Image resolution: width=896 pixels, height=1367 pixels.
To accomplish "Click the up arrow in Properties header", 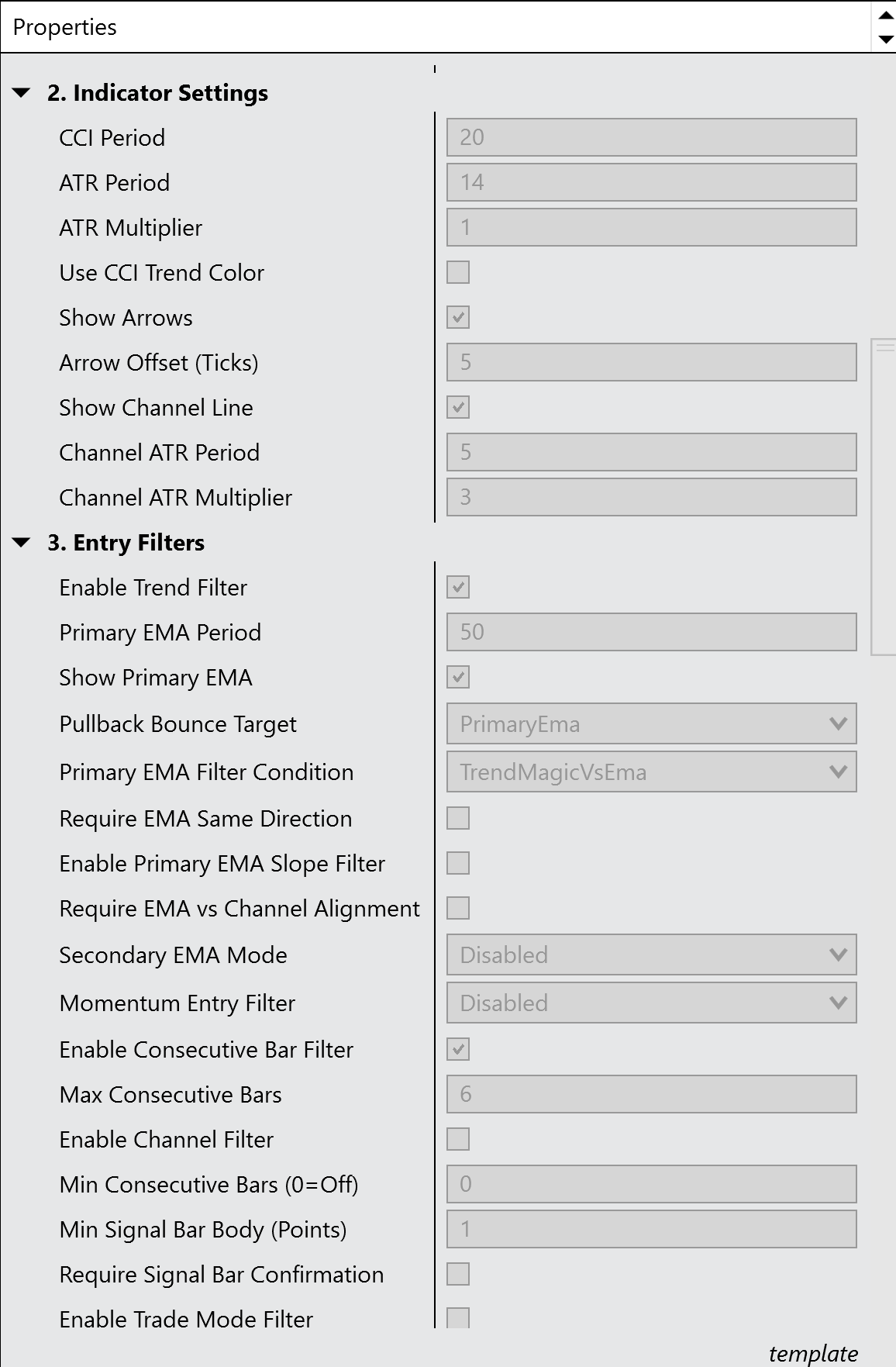I will (x=885, y=16).
